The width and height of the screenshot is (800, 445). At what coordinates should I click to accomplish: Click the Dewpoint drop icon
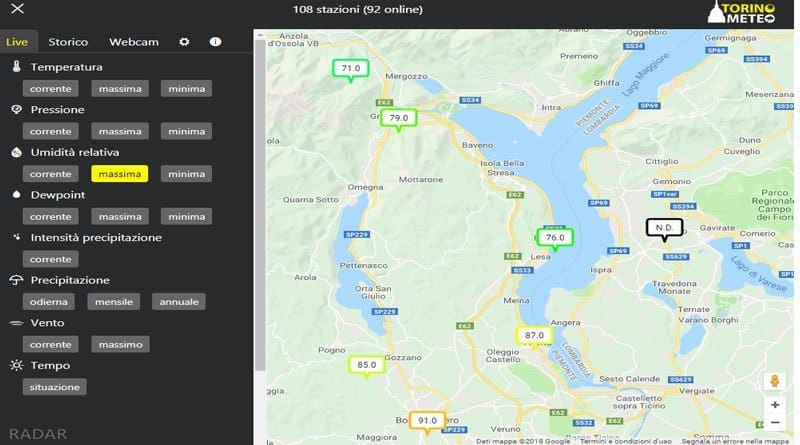click(16, 194)
